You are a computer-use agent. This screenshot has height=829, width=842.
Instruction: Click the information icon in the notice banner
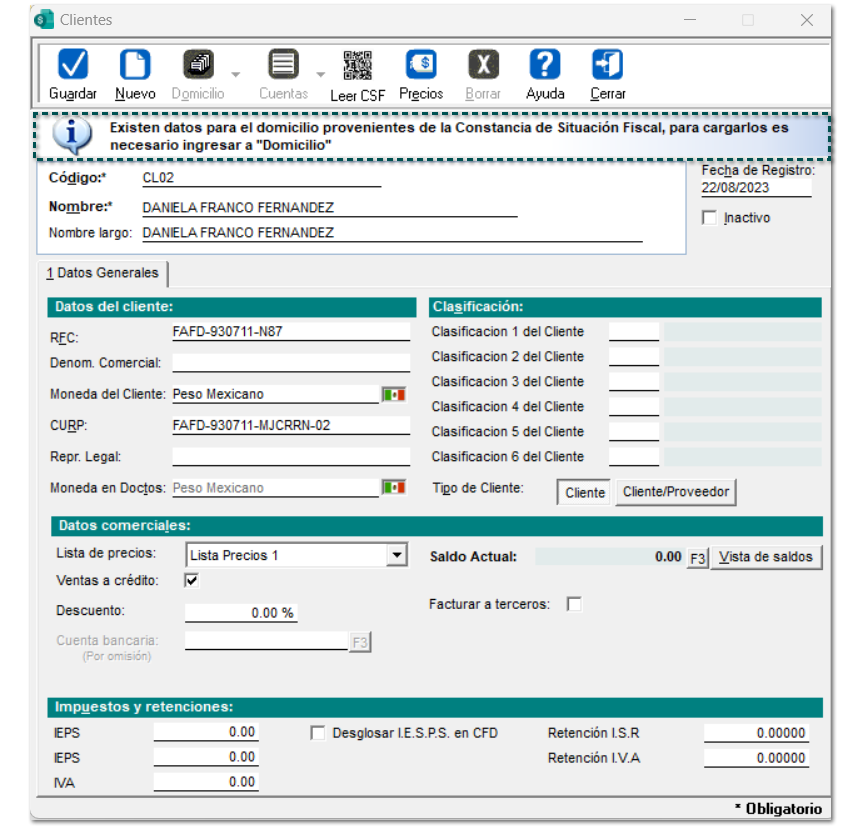click(x=72, y=135)
